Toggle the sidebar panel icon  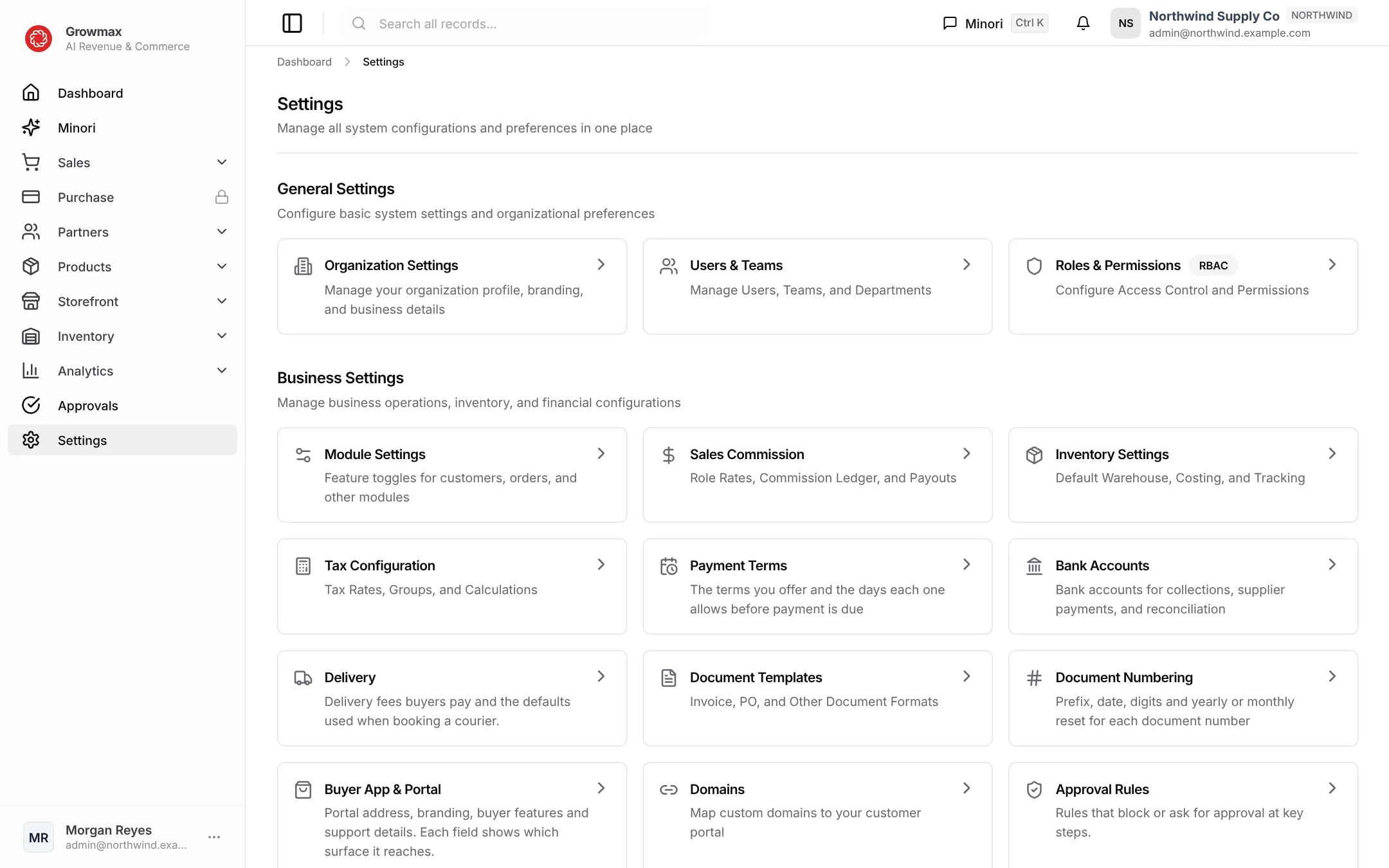point(292,23)
